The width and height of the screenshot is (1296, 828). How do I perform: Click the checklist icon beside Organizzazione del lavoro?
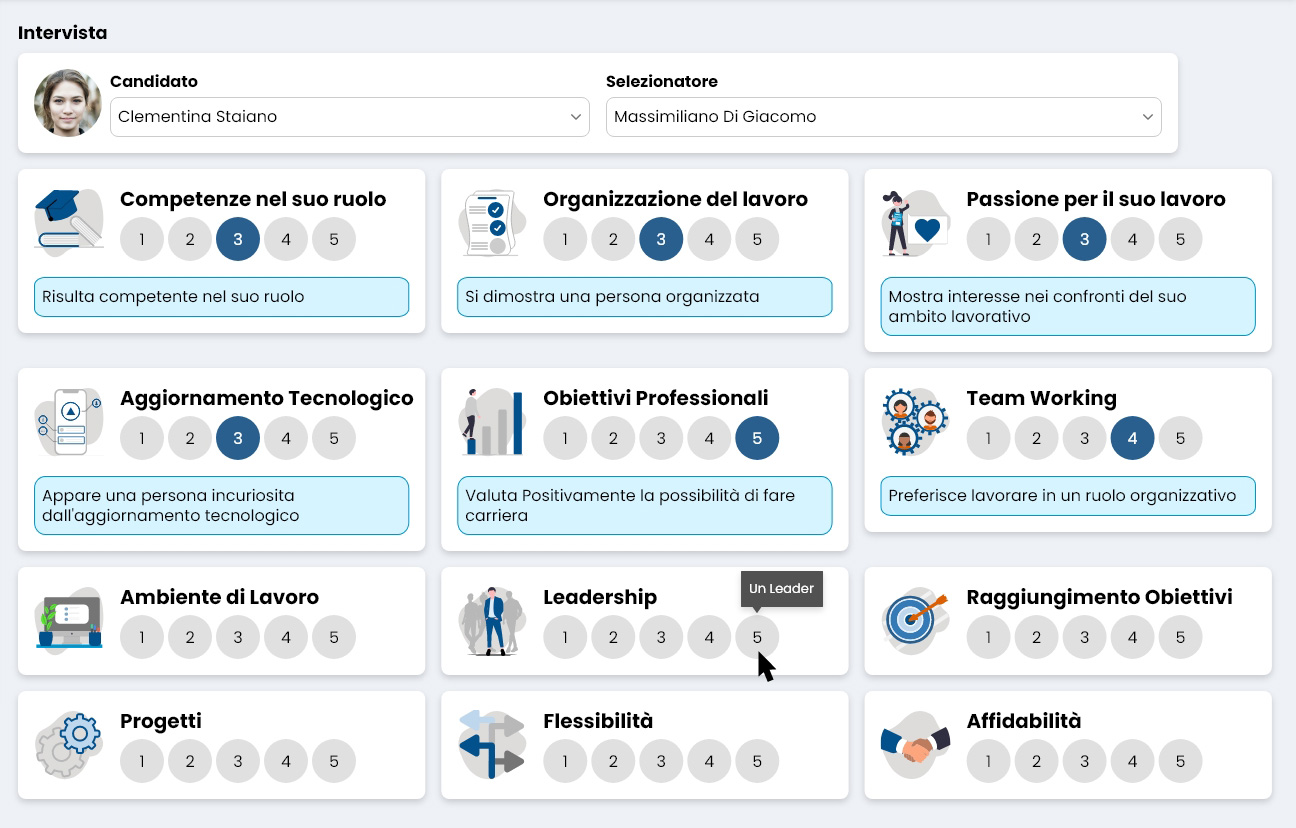pos(491,218)
